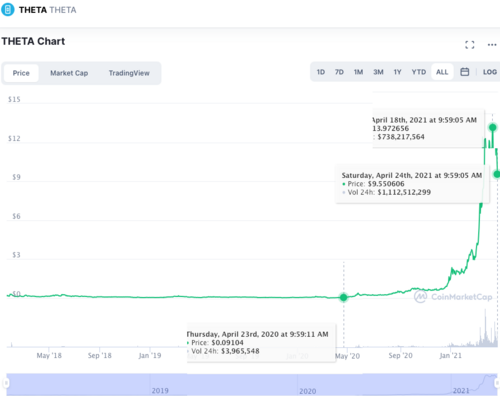
Task: Click the April 18th 2021 peak marker
Action: 493,127
